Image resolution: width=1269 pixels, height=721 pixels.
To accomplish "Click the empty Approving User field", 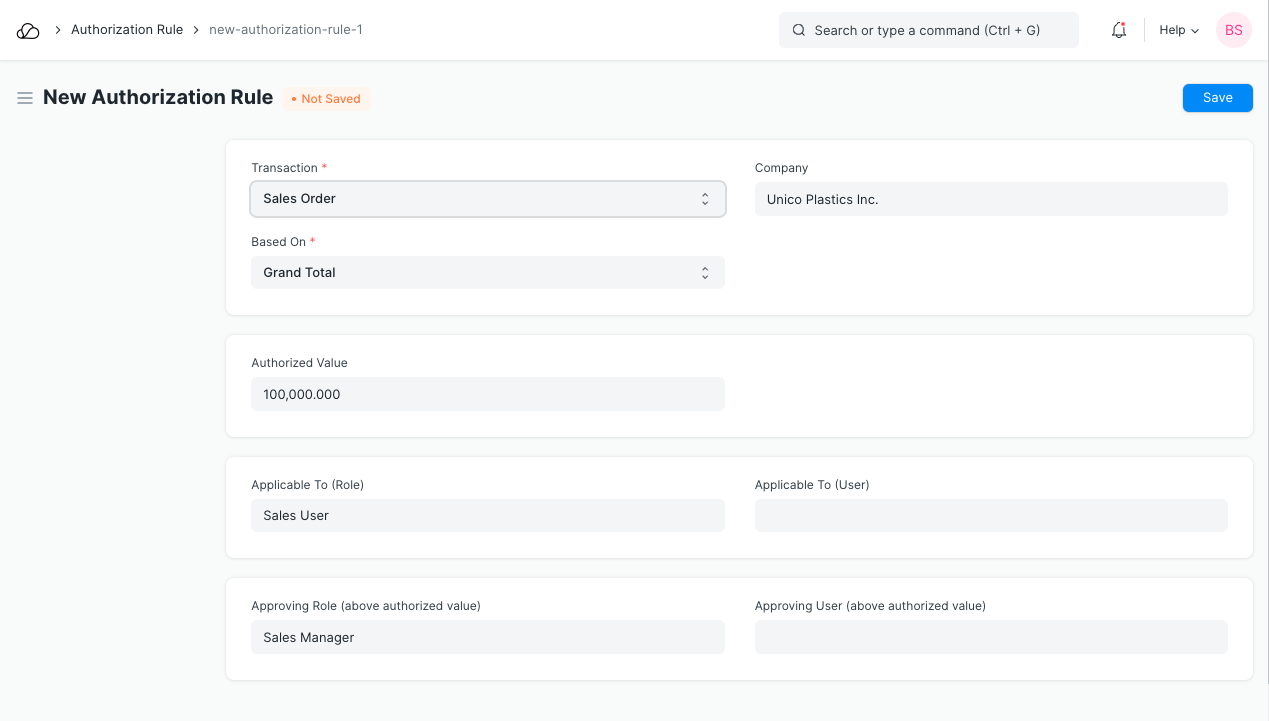I will (990, 637).
